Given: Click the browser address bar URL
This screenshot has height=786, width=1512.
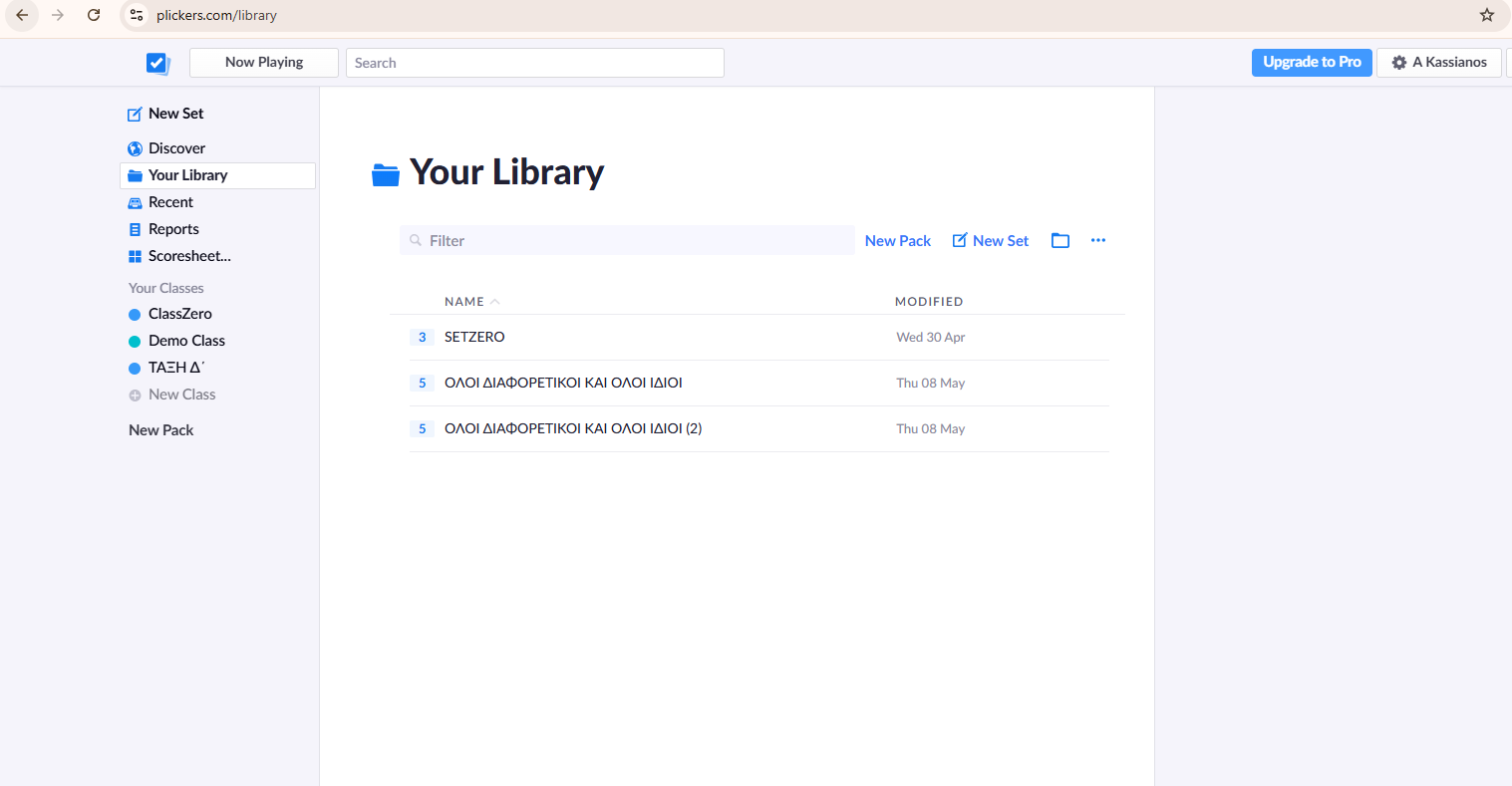Looking at the screenshot, I should pos(216,15).
